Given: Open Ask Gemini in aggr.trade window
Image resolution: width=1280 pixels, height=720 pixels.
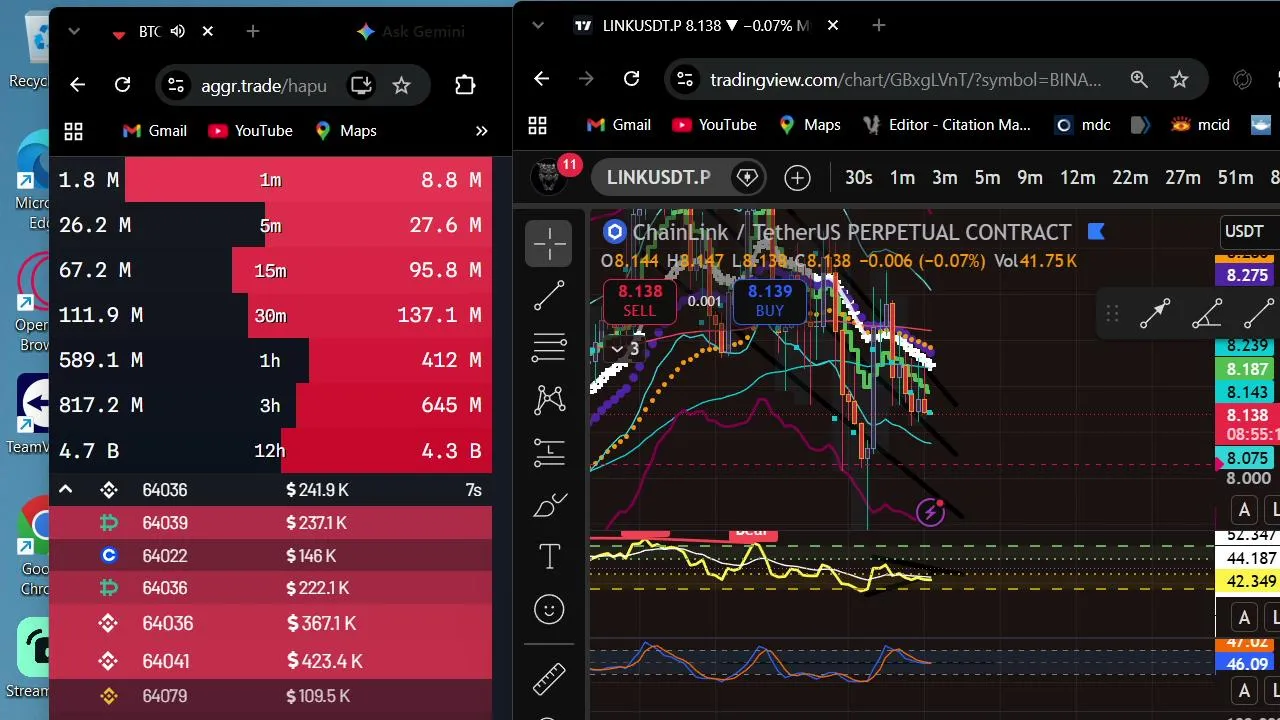Looking at the screenshot, I should 411,31.
